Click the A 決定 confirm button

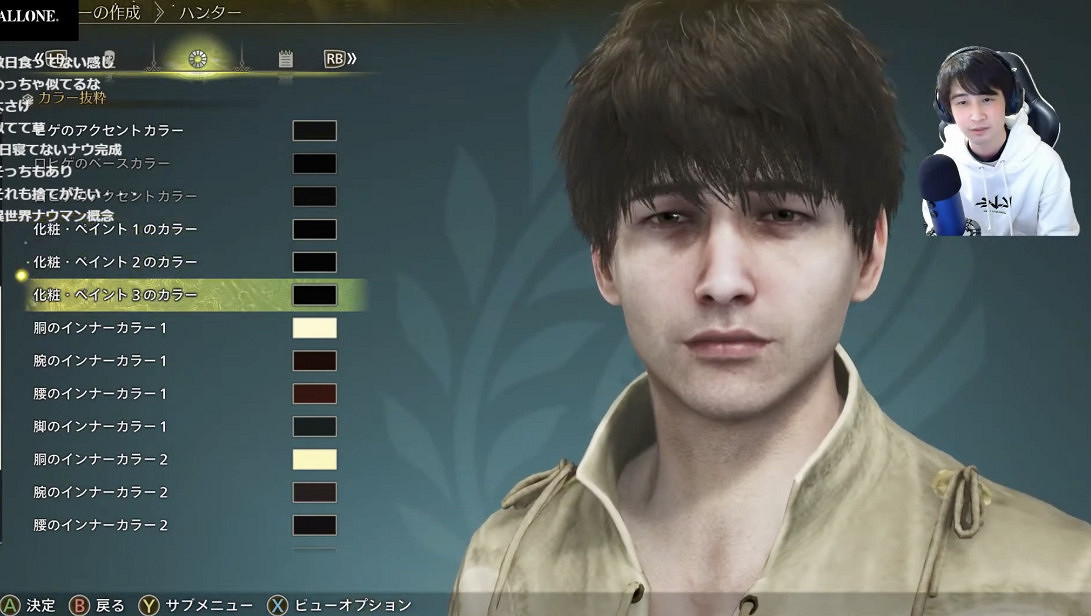[30, 605]
